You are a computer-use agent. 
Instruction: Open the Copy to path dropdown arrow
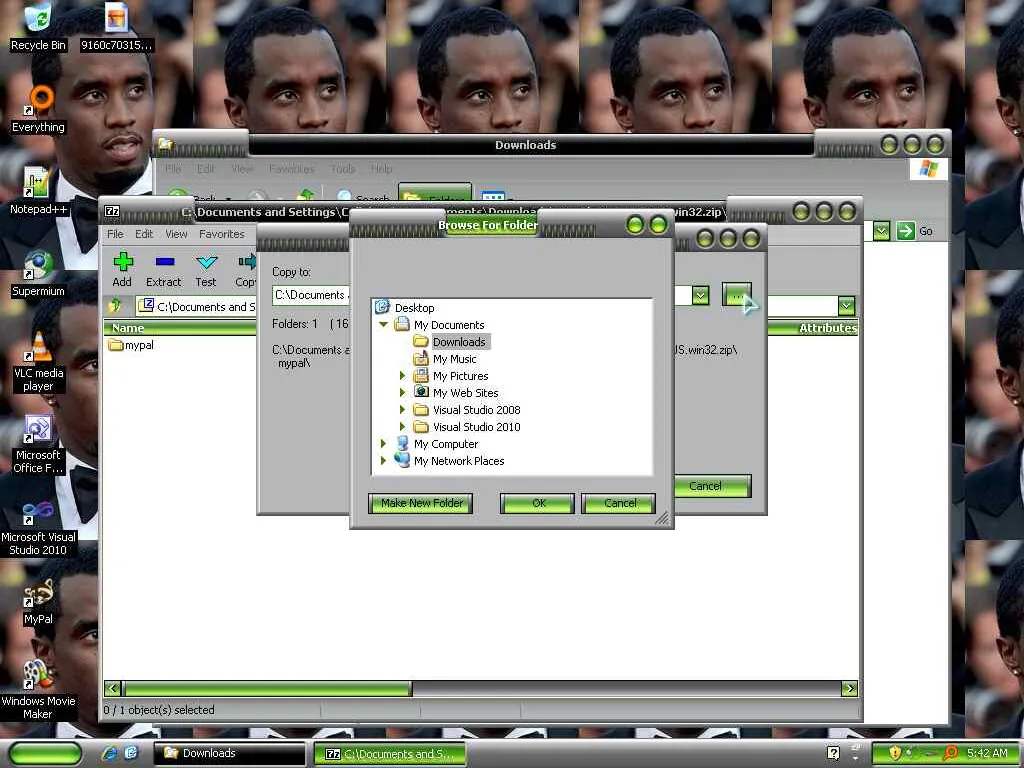pos(701,295)
